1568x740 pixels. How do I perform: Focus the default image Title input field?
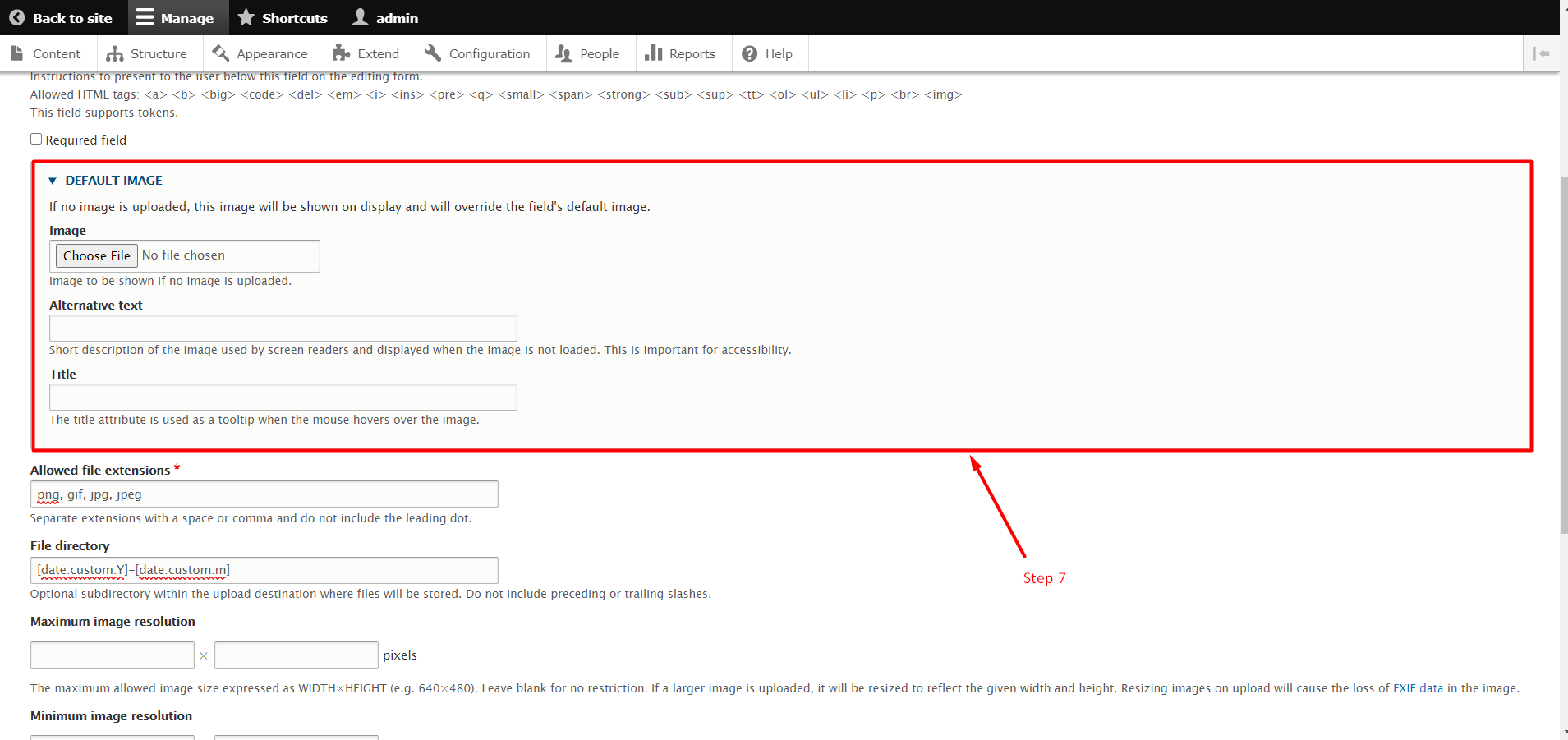pyautogui.click(x=283, y=397)
